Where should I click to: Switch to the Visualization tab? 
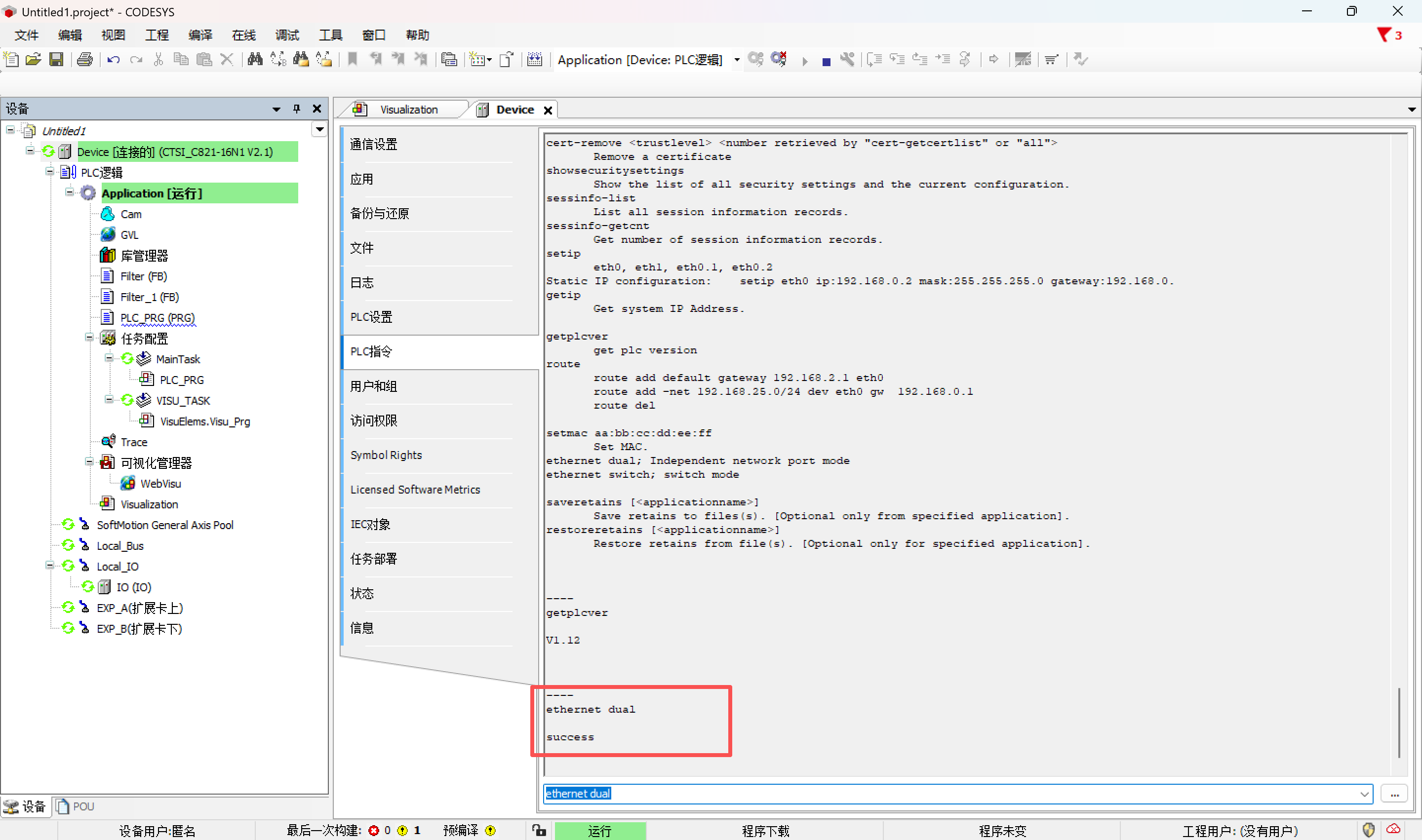[408, 110]
